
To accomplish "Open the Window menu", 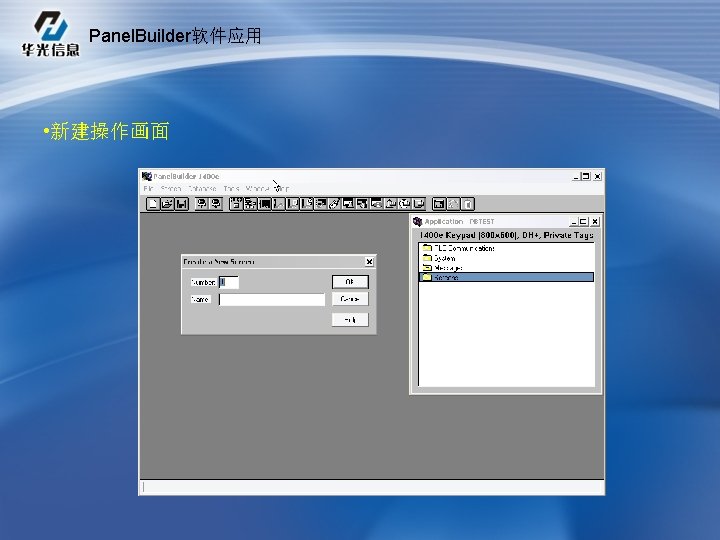I will (x=257, y=189).
